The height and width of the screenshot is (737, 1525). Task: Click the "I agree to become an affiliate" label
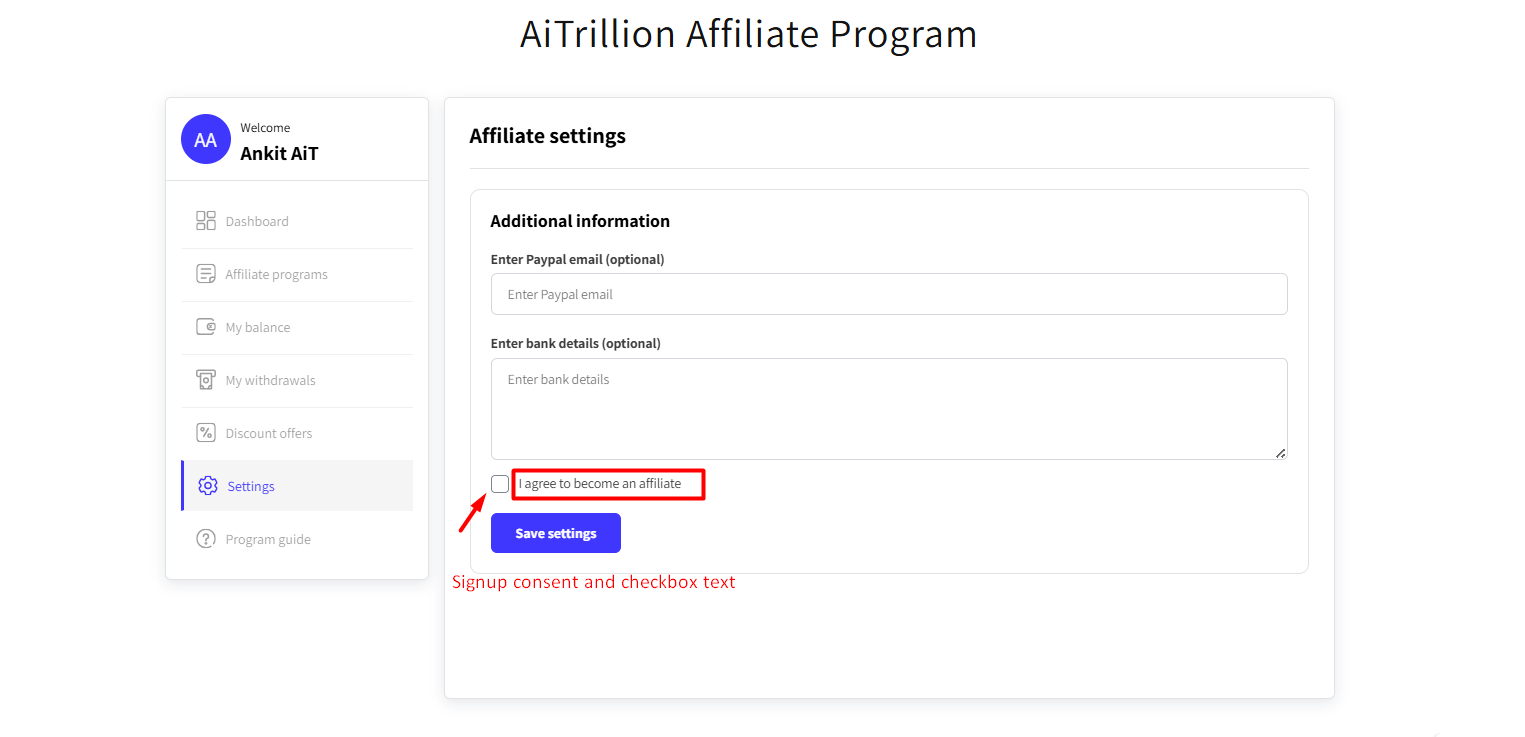click(600, 484)
